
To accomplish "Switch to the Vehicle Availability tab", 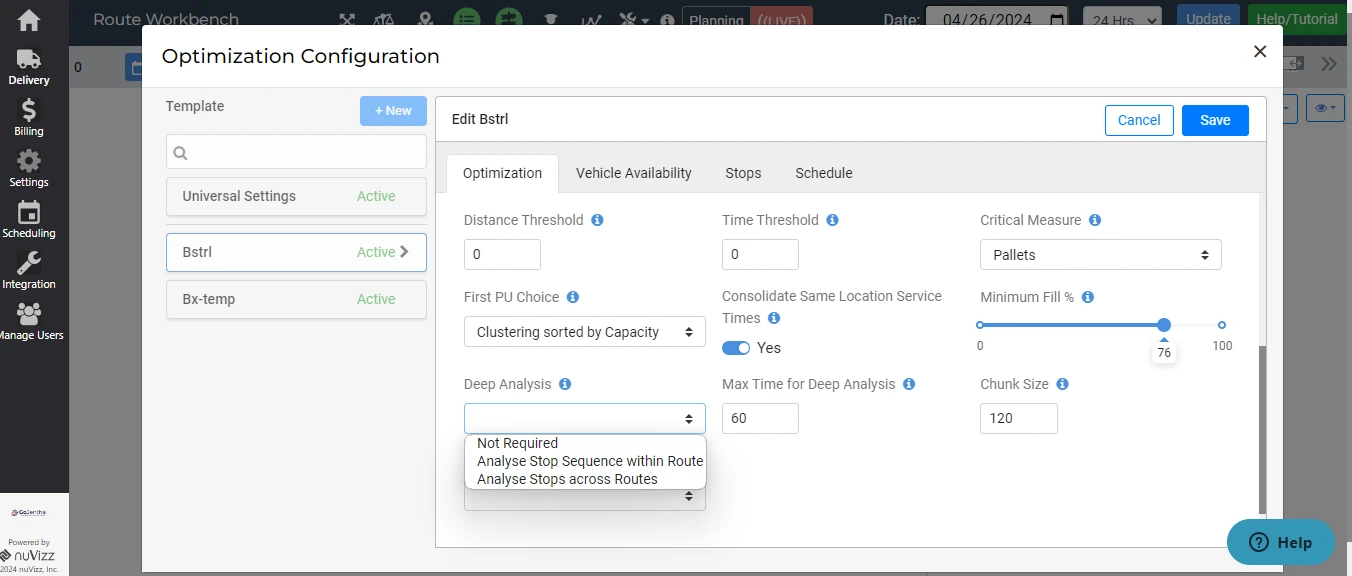I will [633, 173].
